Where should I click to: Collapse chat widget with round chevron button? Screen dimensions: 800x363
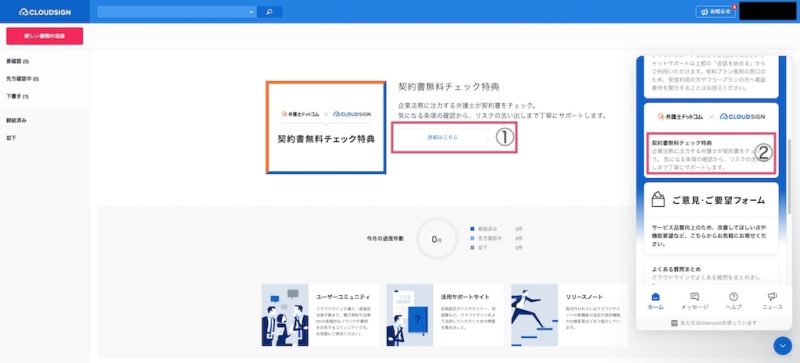(x=782, y=346)
